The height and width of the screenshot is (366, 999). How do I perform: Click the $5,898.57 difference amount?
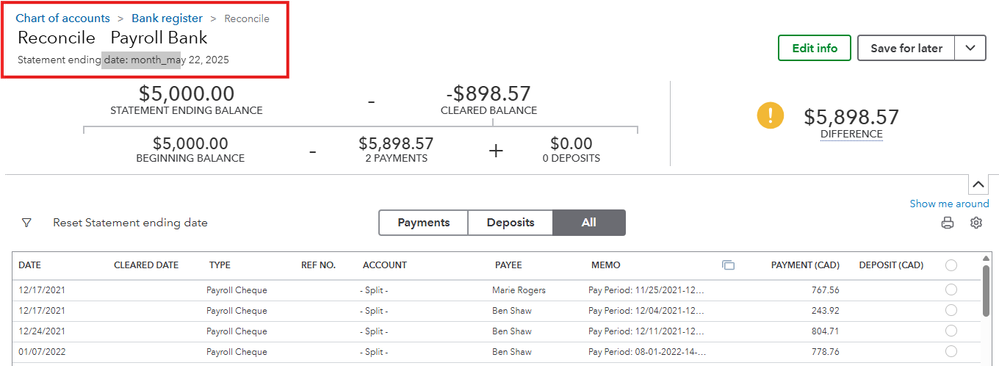(x=851, y=117)
